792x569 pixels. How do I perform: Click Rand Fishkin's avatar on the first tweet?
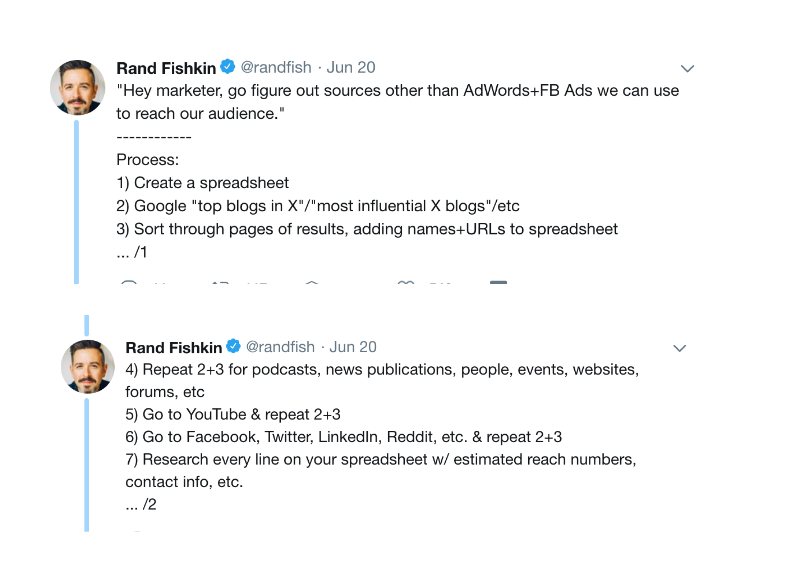click(78, 88)
